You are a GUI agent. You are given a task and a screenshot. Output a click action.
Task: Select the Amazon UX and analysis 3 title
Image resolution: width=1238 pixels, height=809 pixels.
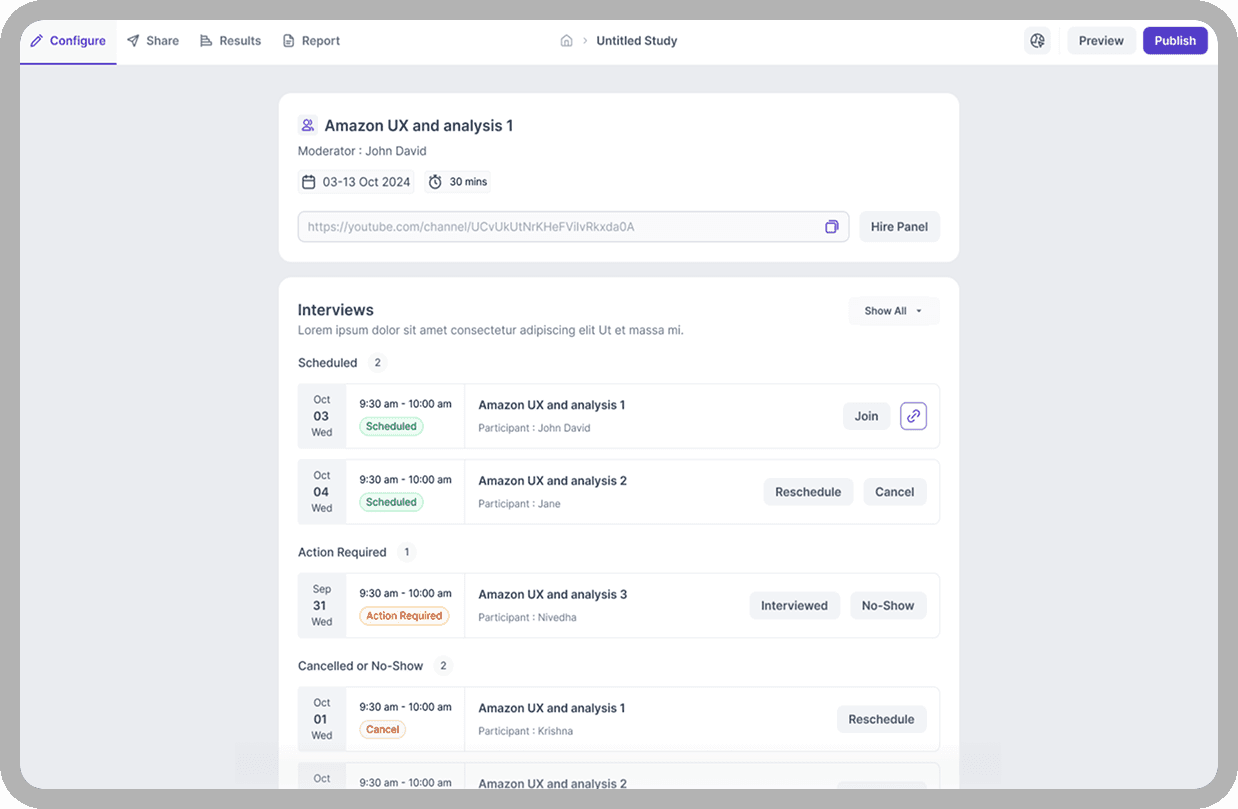tap(552, 594)
